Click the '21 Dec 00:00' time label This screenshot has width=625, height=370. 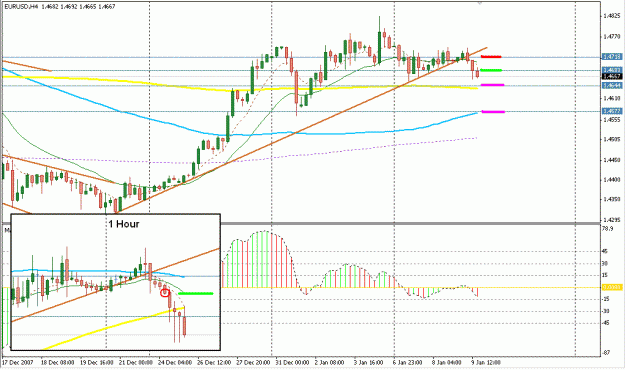coord(136,363)
